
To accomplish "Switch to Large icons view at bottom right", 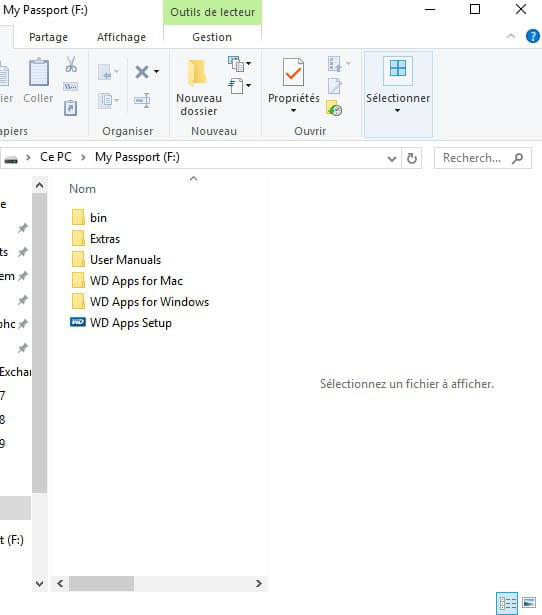I will 528,602.
